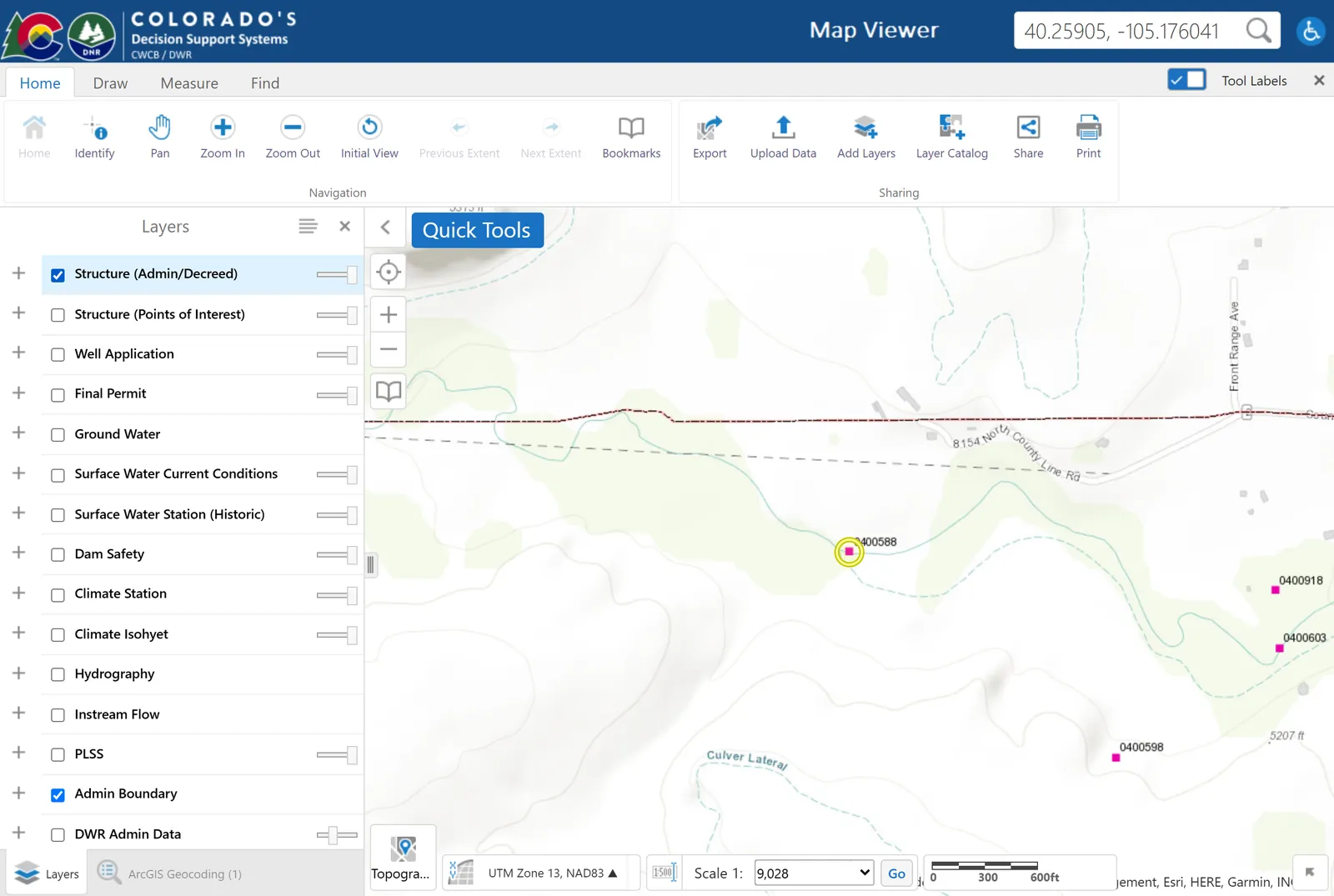Open UTM Zone 13 coordinate system menu
The image size is (1334, 896).
pos(552,873)
